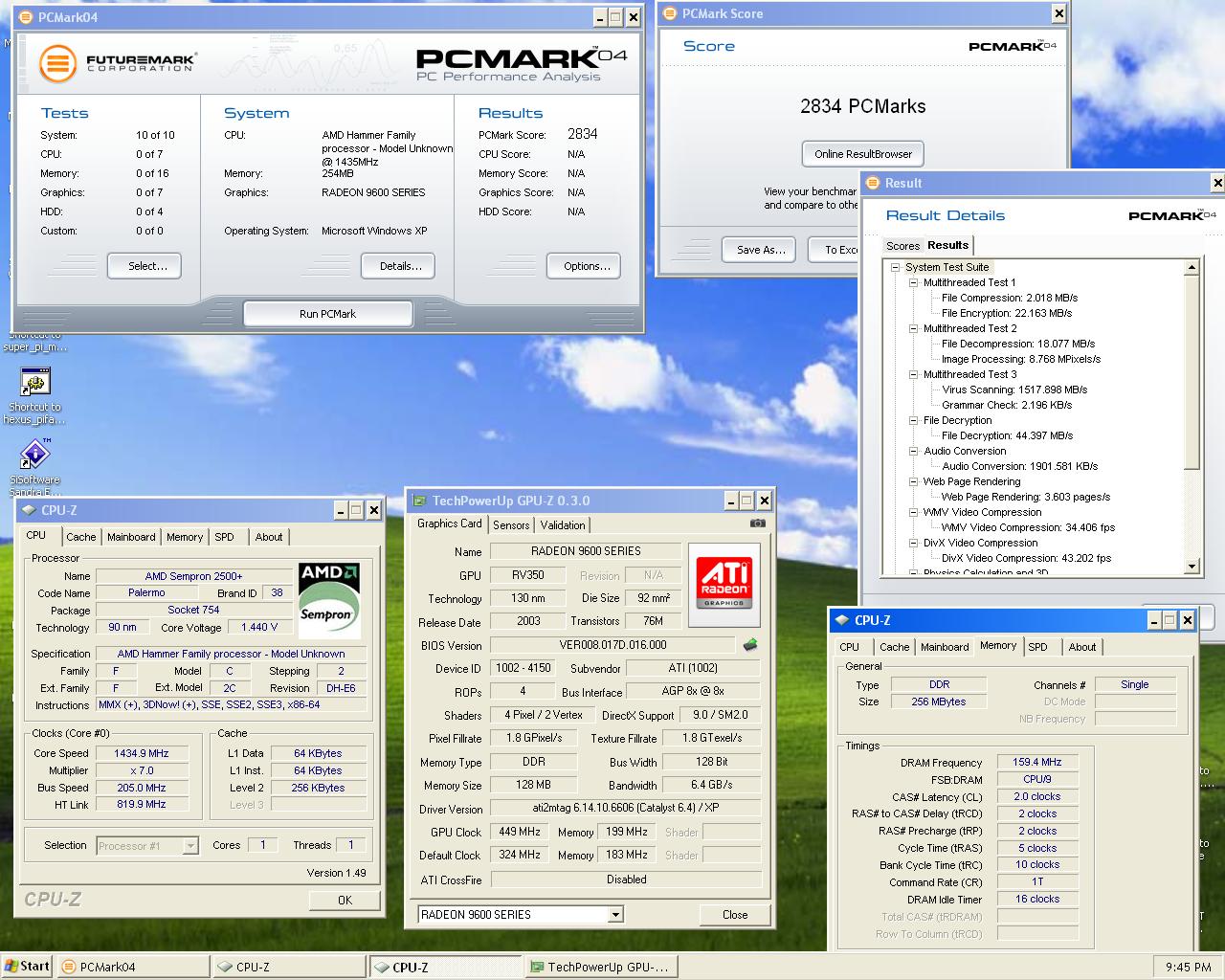
Task: Click scroll up arrow in Result Details
Action: tap(1192, 268)
